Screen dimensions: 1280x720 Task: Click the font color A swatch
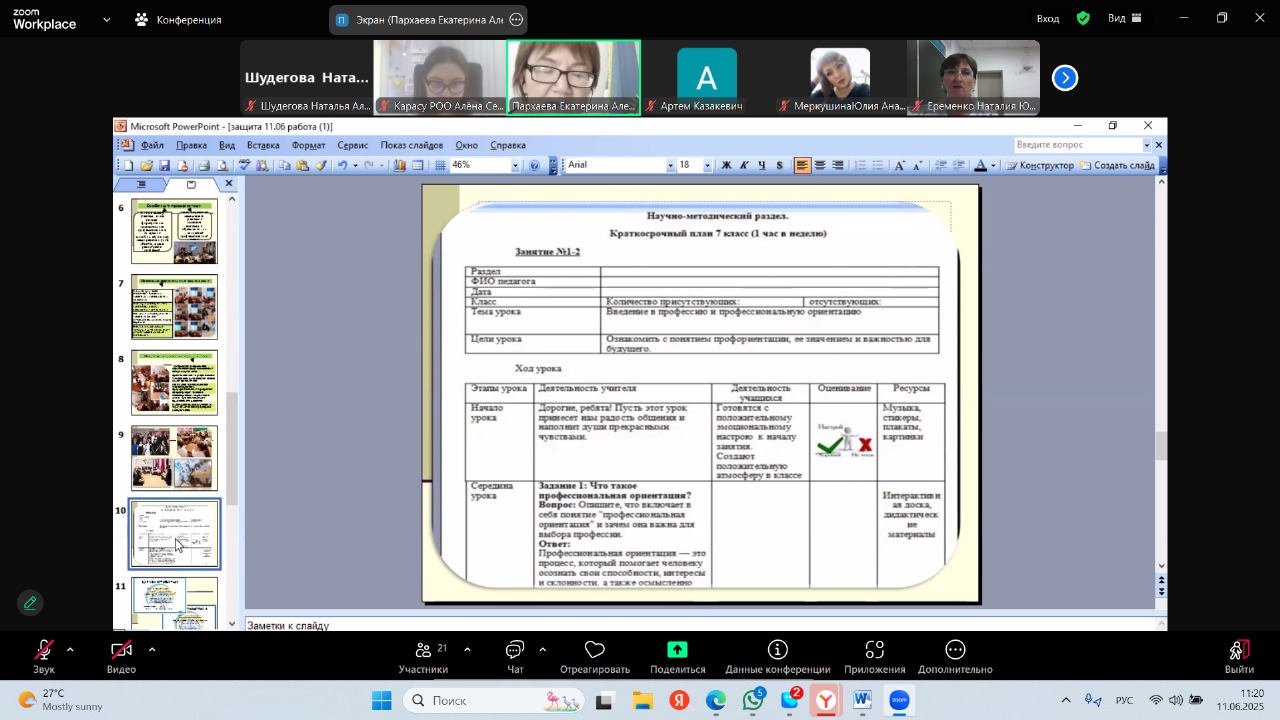(x=981, y=166)
